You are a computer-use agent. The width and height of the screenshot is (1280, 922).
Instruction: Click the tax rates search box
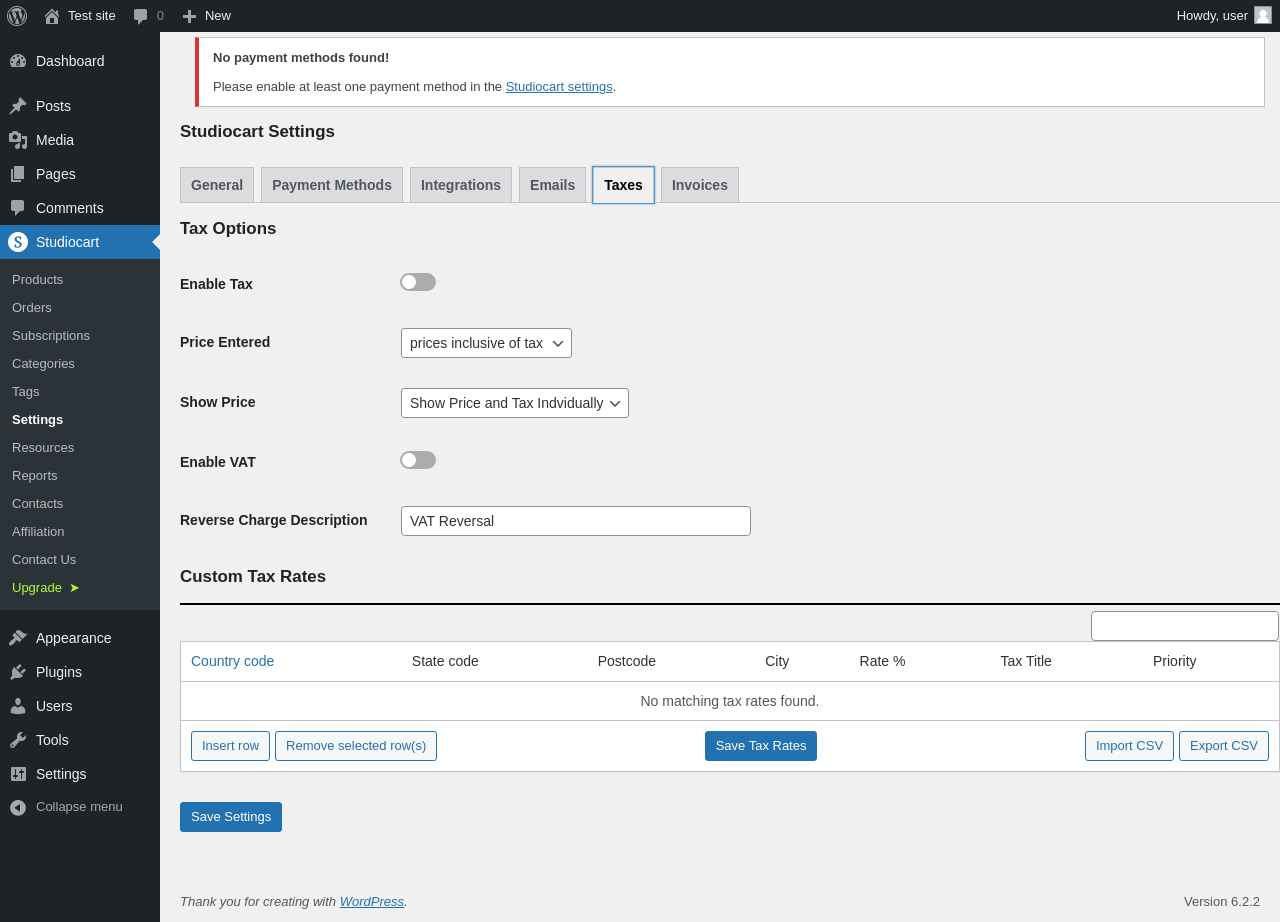(x=1185, y=626)
